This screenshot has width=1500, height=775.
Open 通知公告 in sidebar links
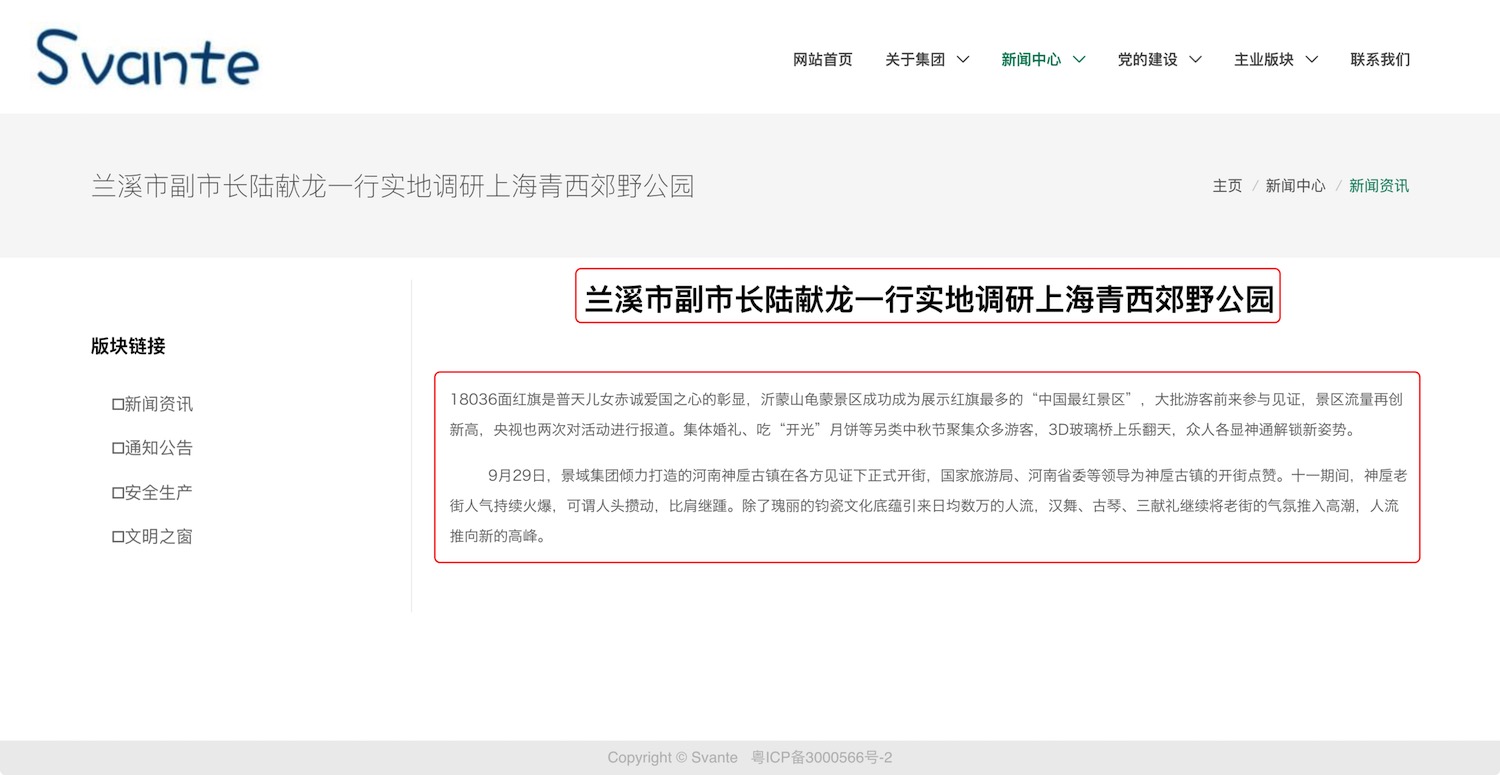tap(153, 448)
